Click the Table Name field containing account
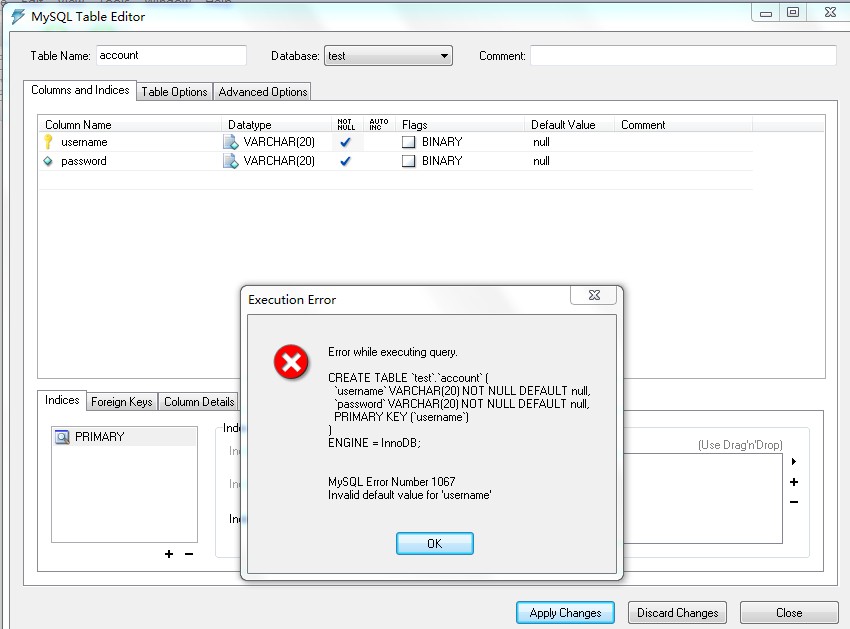 click(x=171, y=55)
